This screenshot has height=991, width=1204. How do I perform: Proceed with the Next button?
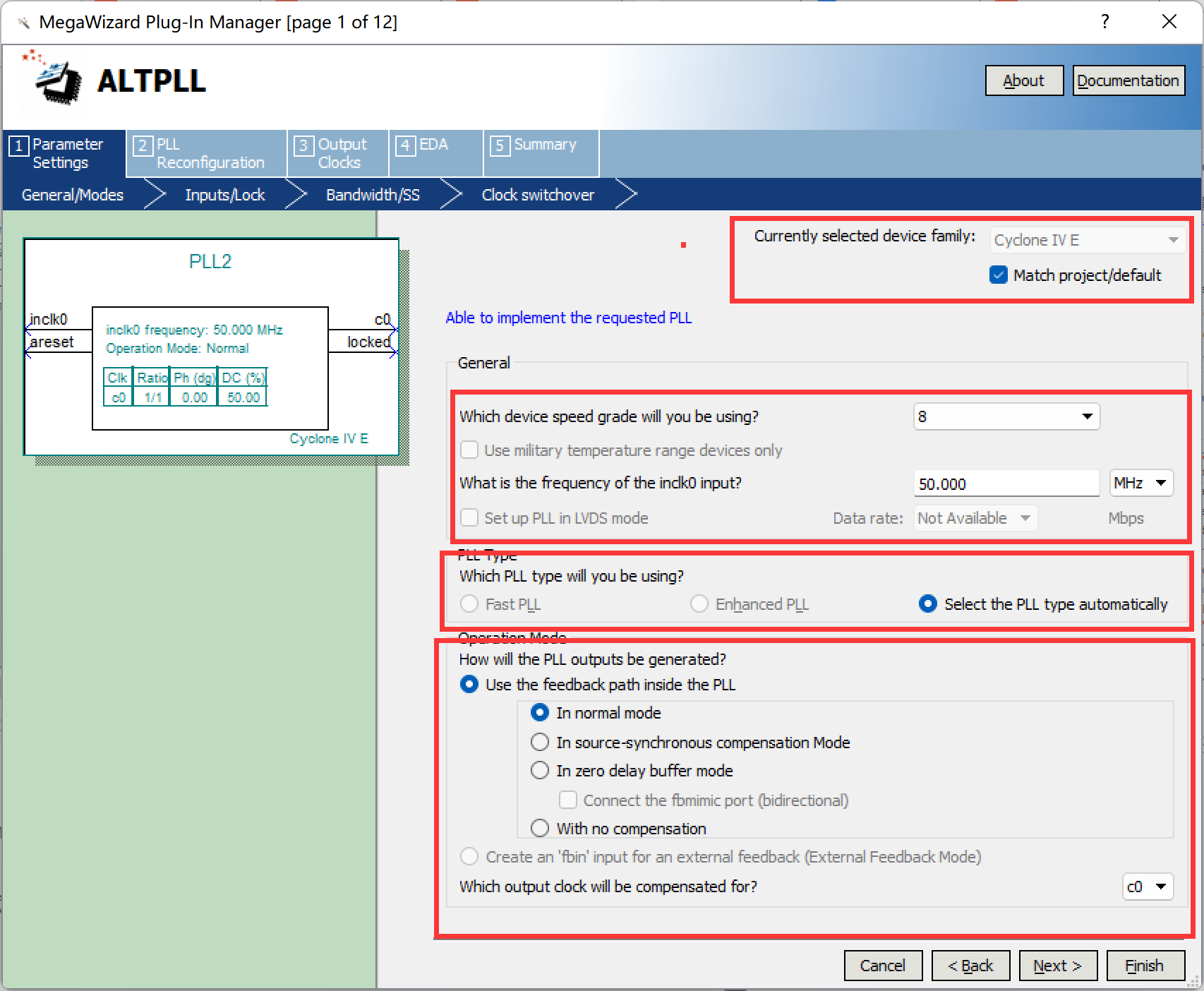point(1058,966)
